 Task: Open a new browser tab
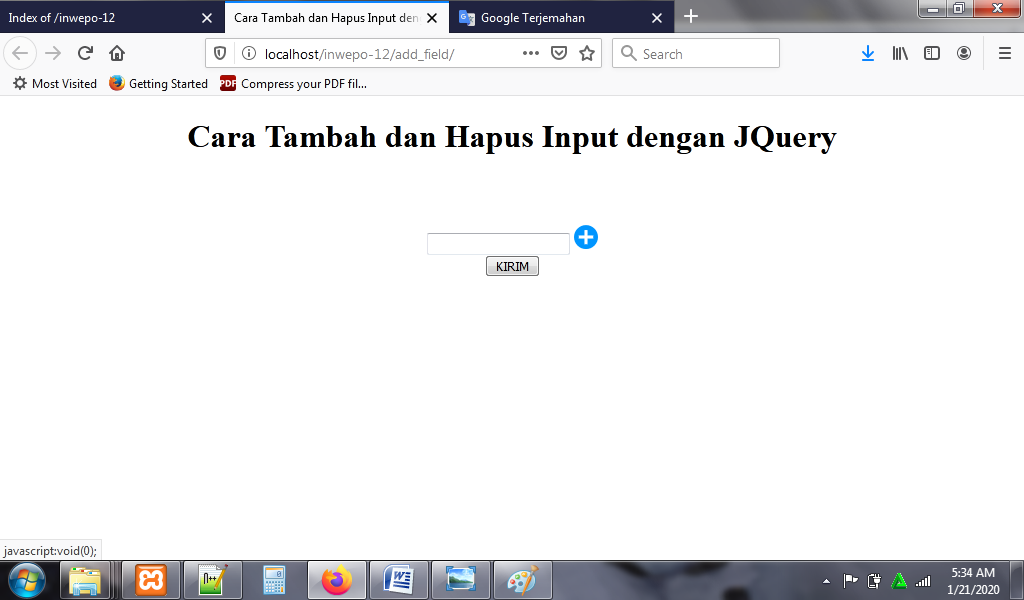pos(691,17)
